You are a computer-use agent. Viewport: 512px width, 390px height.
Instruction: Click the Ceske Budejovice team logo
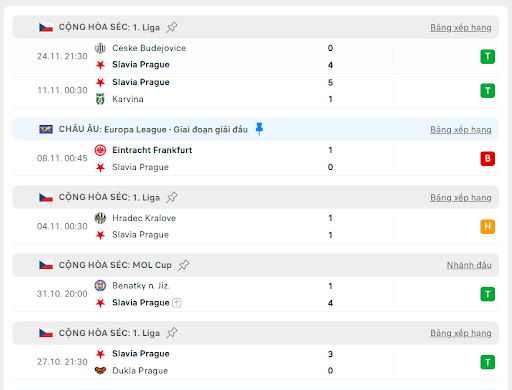pos(100,48)
